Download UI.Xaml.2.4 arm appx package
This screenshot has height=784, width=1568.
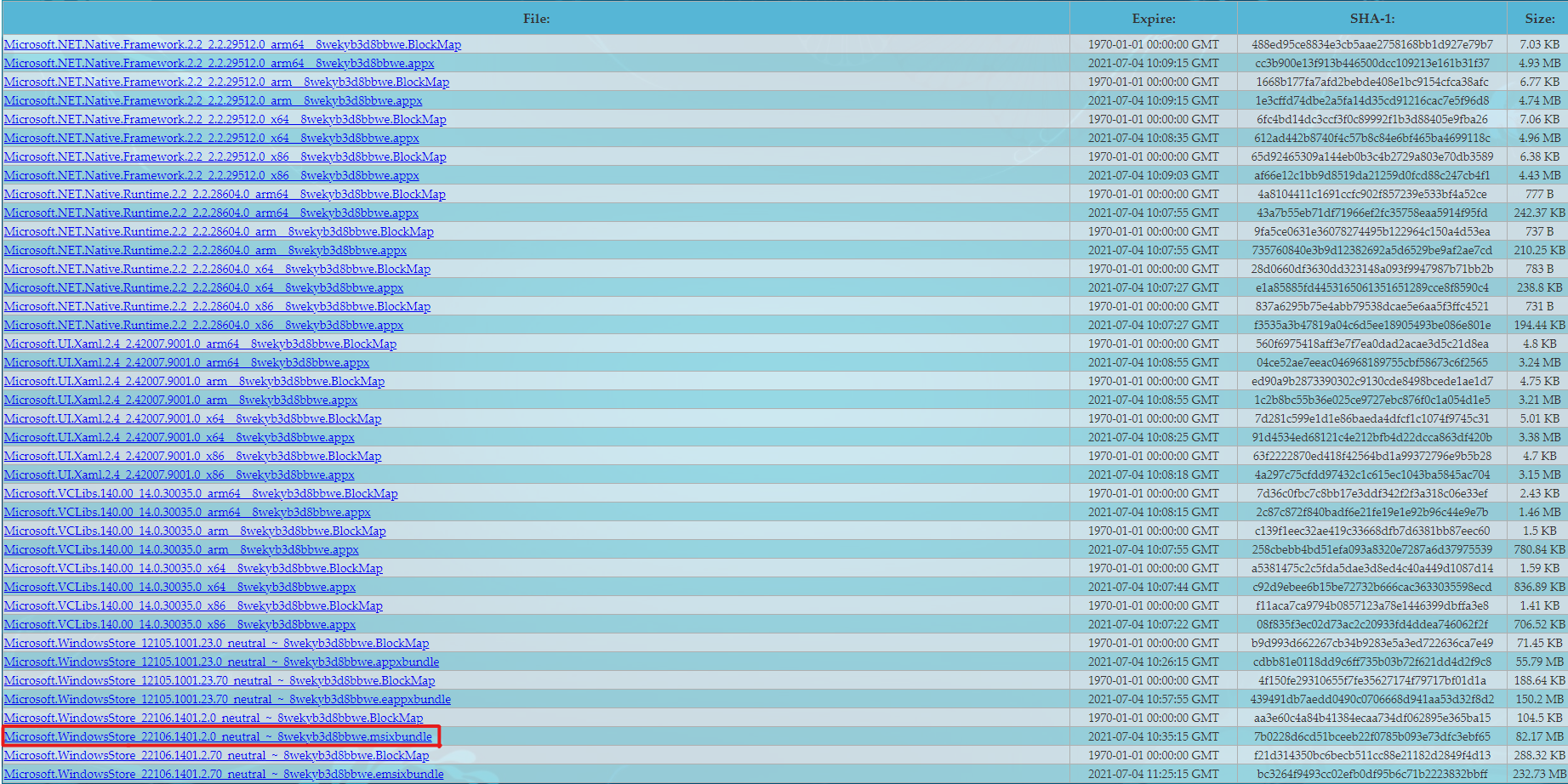pos(180,400)
